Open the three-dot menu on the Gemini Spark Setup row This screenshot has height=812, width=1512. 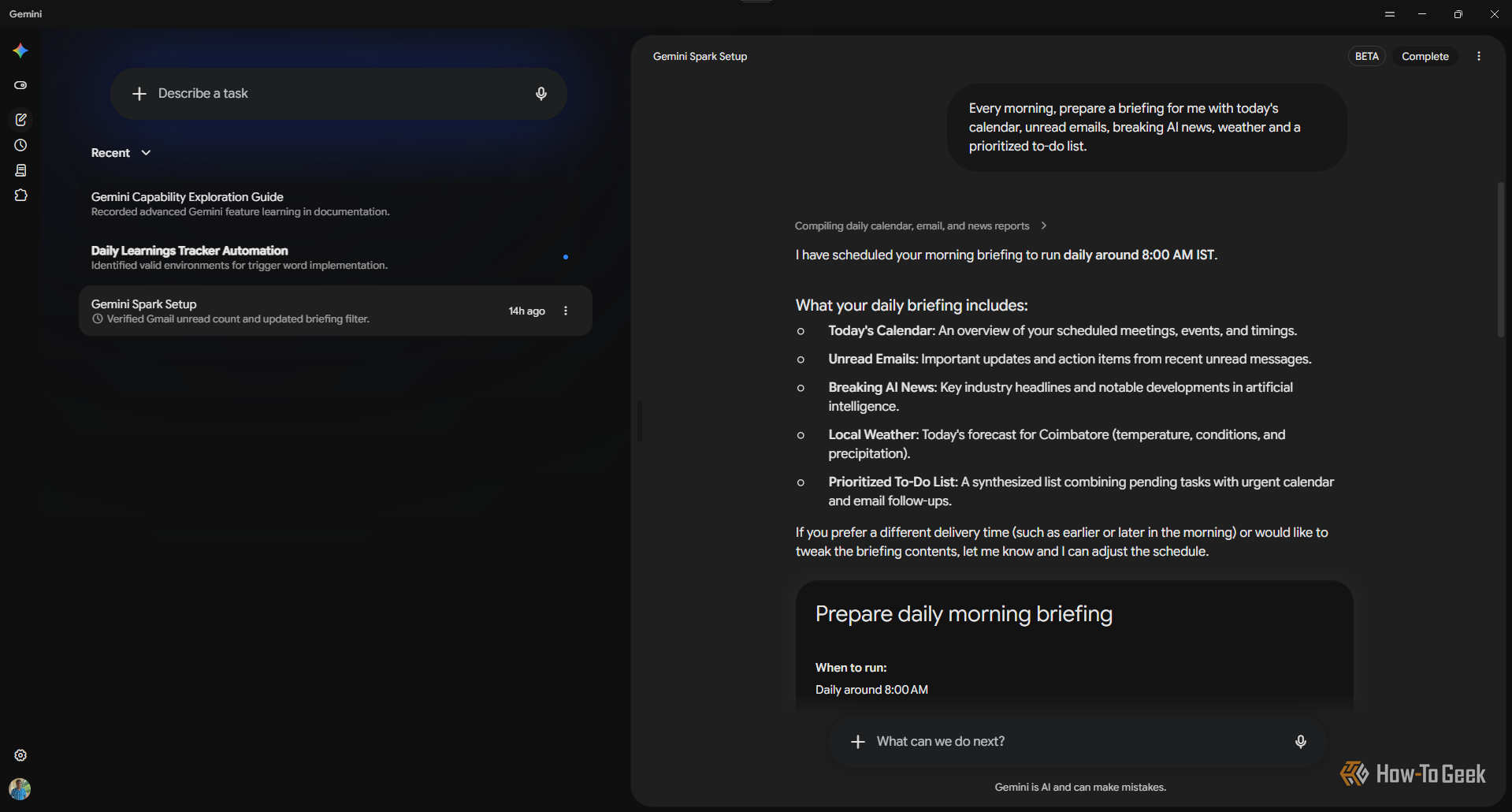point(566,311)
